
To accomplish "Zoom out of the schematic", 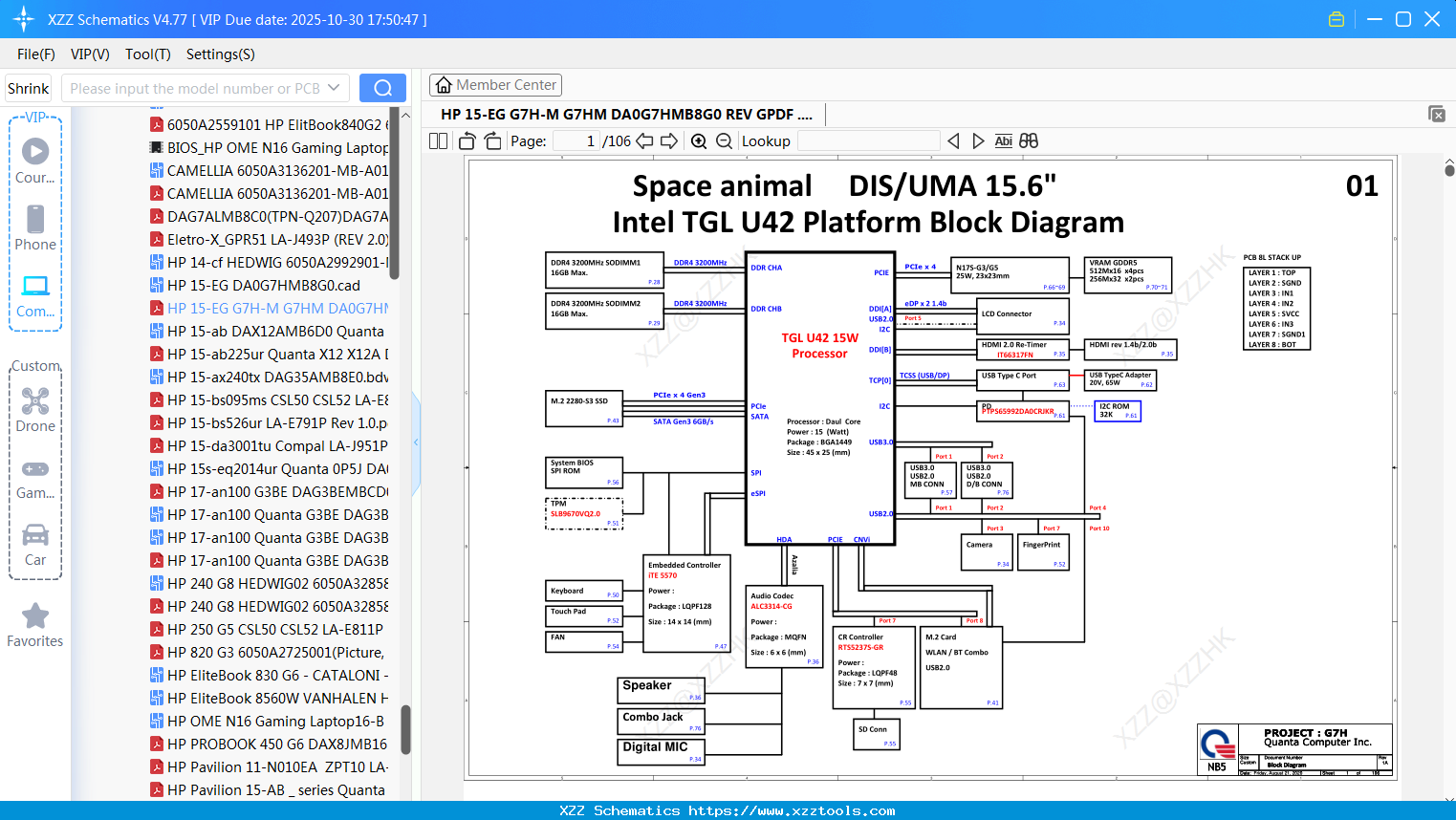I will pyautogui.click(x=725, y=140).
